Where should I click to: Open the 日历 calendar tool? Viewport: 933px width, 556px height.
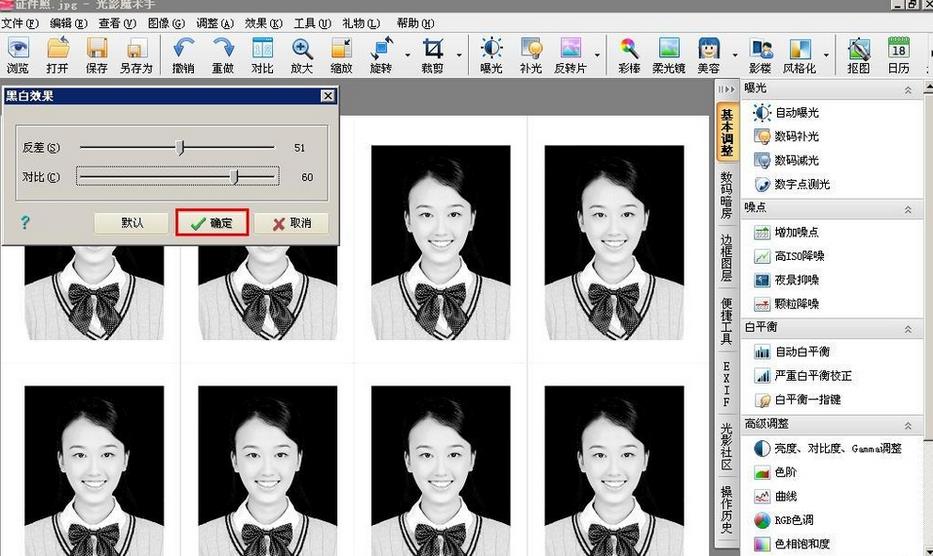pos(898,54)
